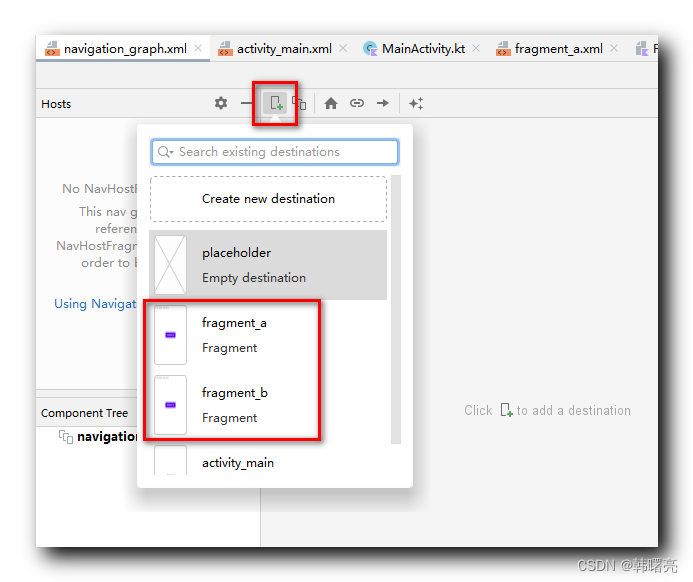The image size is (693, 582).
Task: Click the New Destination toolbar icon
Action: [x=276, y=103]
